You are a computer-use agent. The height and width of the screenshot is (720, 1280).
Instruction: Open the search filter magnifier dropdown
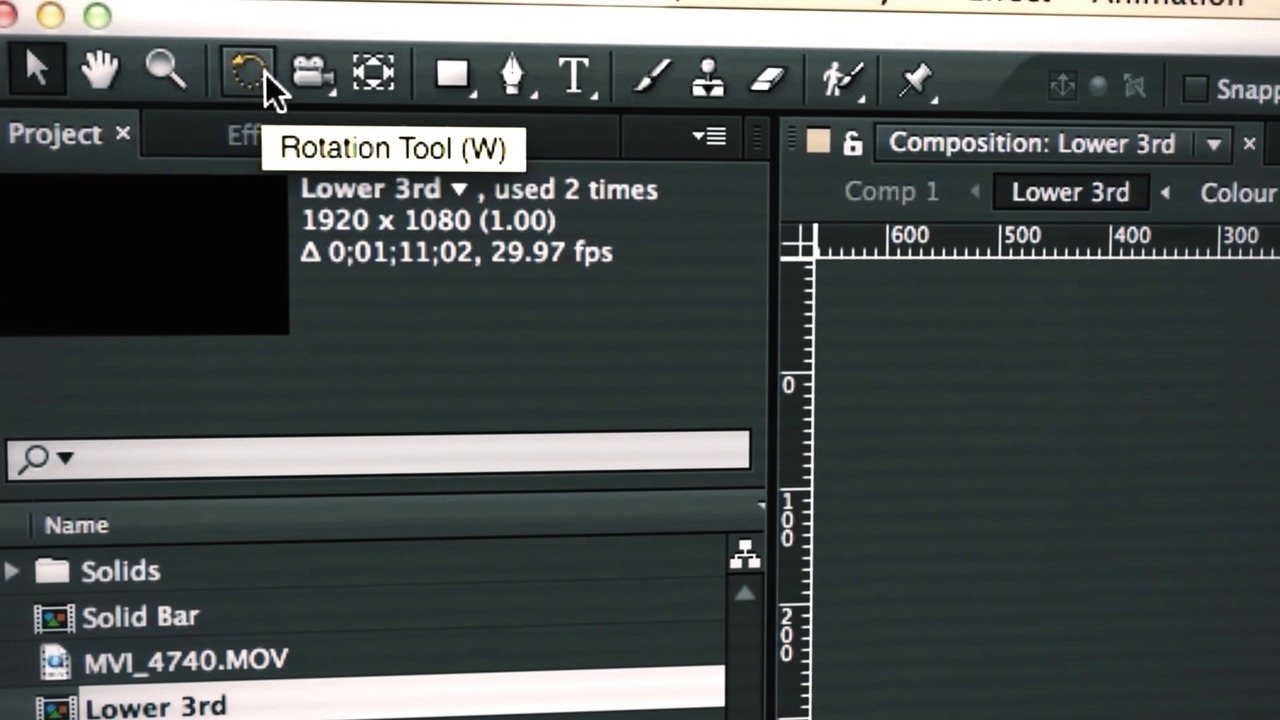[x=45, y=458]
